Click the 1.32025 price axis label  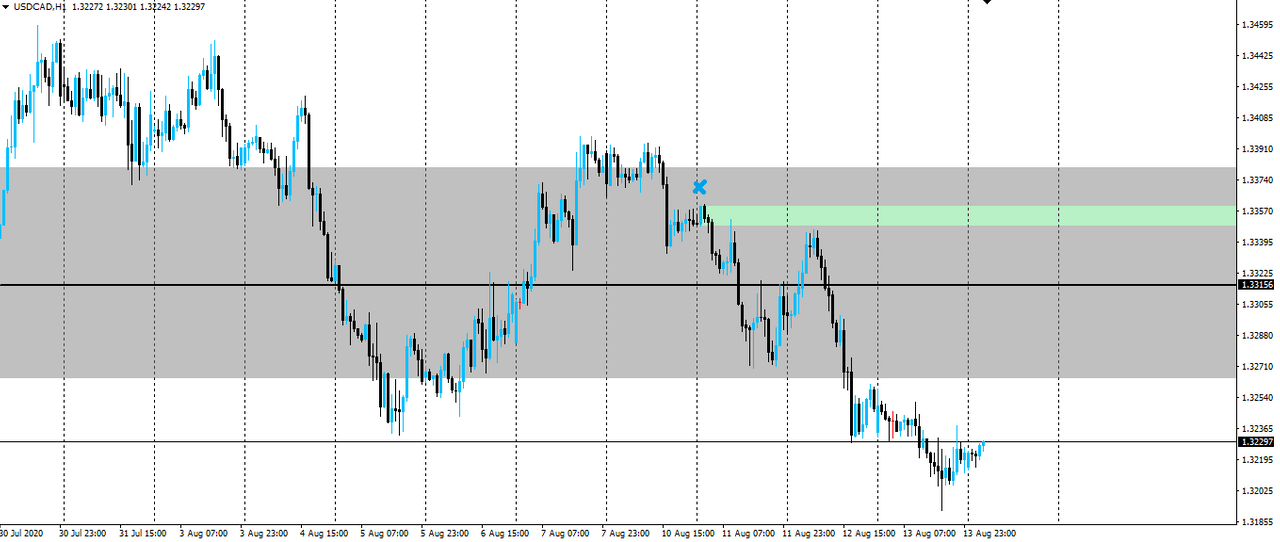click(1258, 491)
